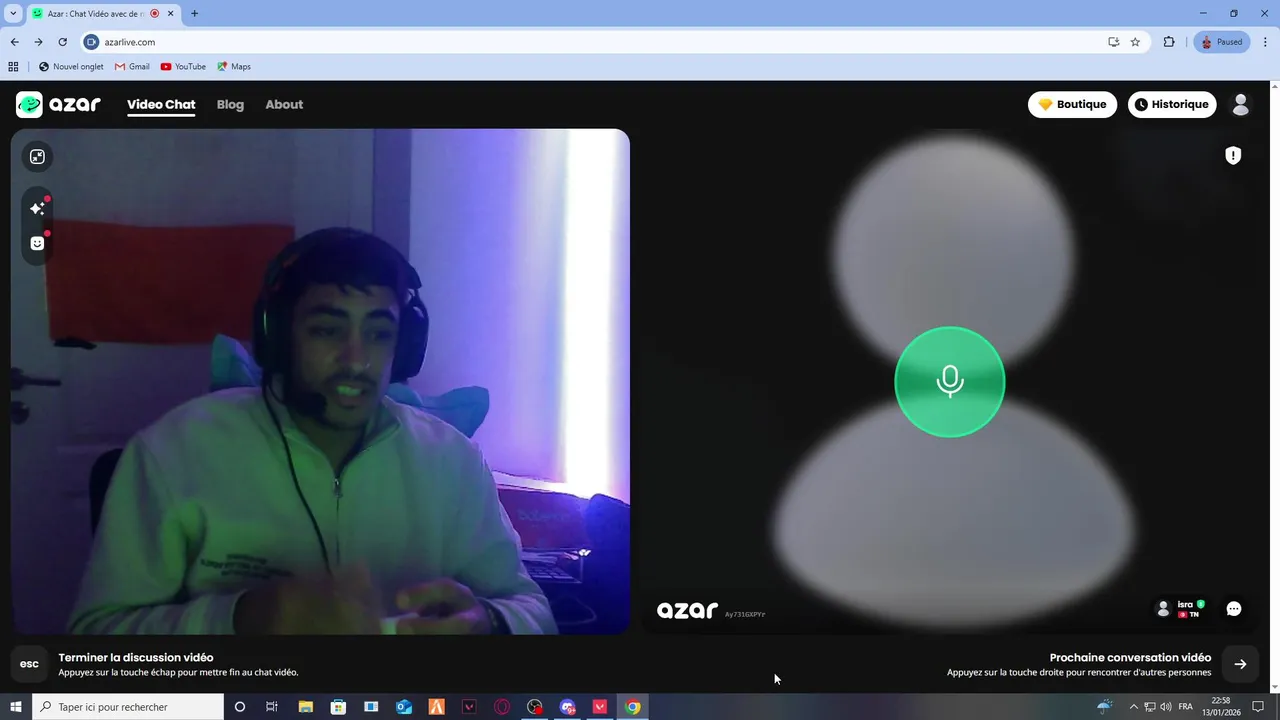
Task: Click the install app icon in address bar
Action: [1113, 42]
